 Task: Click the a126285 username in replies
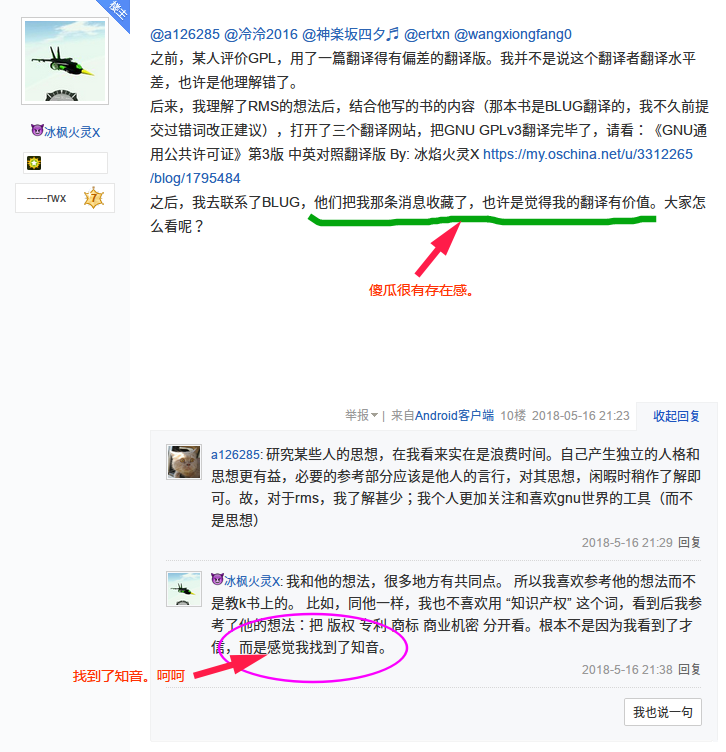pyautogui.click(x=235, y=455)
